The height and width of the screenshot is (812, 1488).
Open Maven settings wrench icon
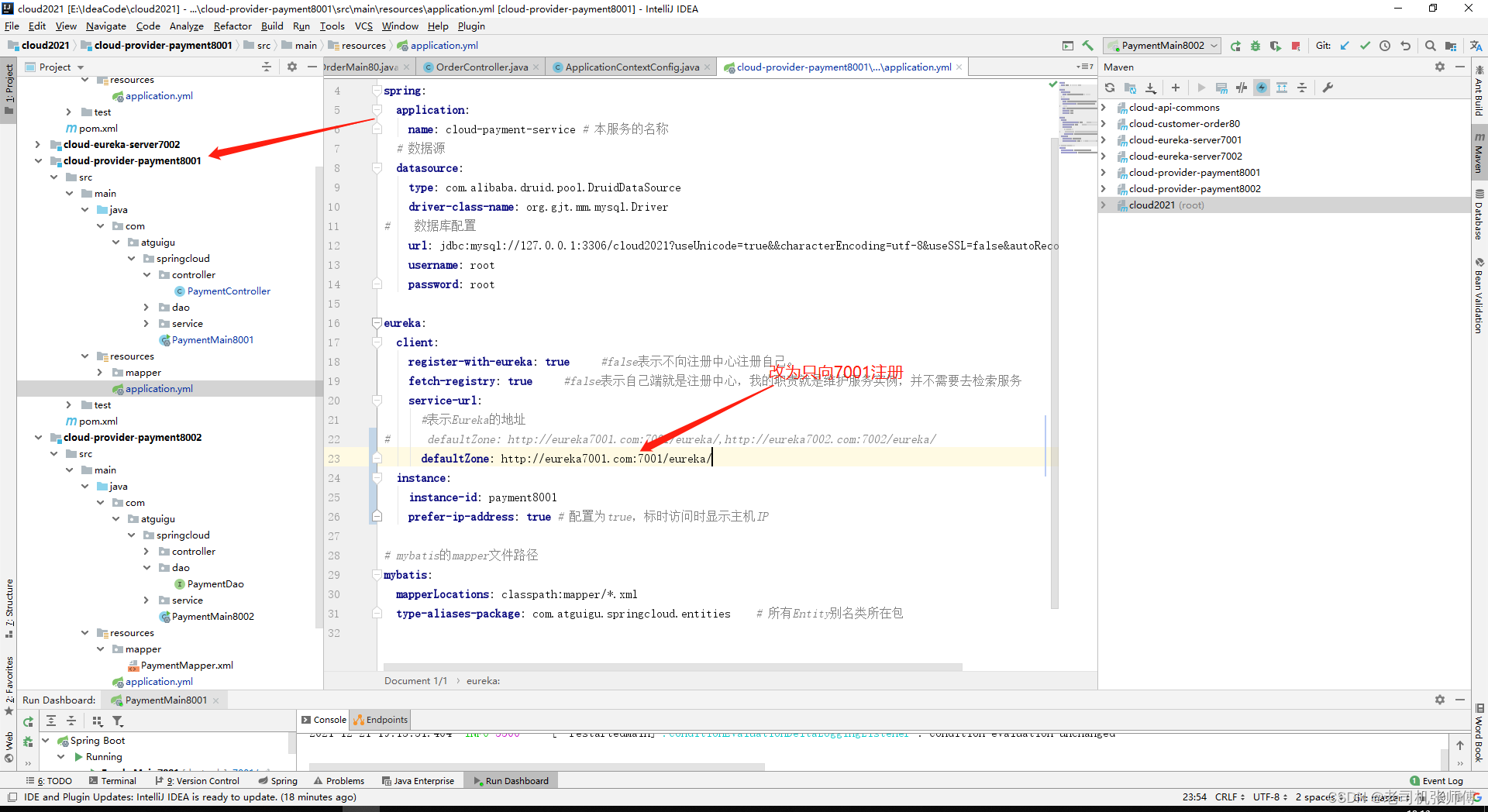pos(1328,88)
